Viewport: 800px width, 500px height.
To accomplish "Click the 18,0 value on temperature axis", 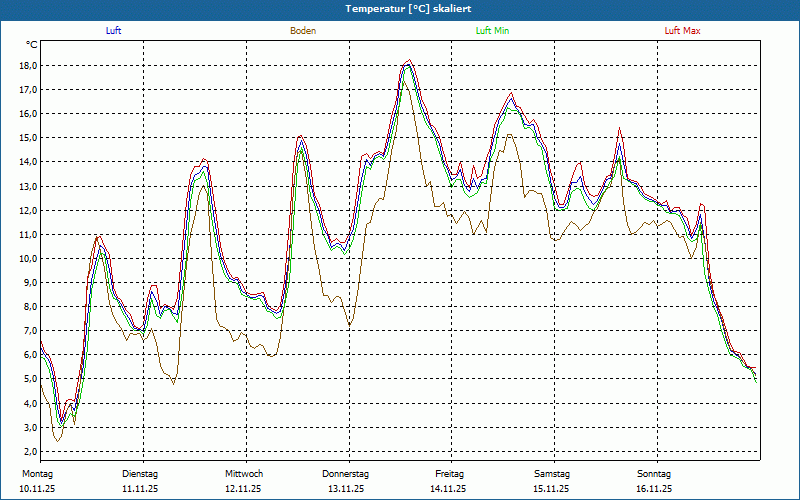I will pyautogui.click(x=27, y=66).
